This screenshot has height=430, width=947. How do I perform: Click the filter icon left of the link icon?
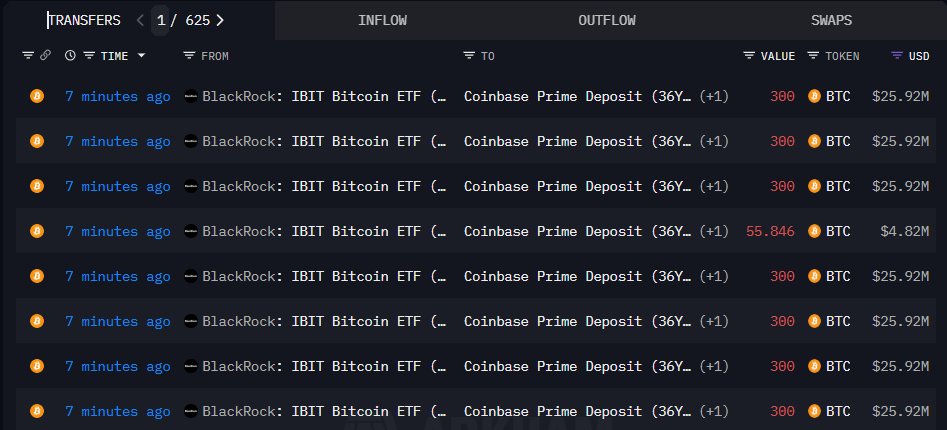[28, 56]
